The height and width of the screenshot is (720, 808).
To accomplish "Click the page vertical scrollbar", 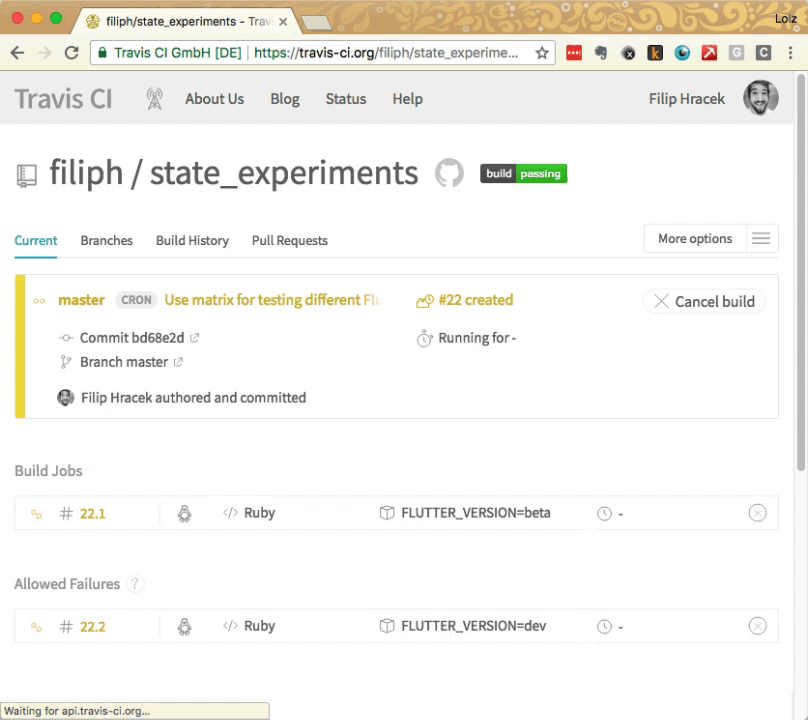I will (x=800, y=273).
